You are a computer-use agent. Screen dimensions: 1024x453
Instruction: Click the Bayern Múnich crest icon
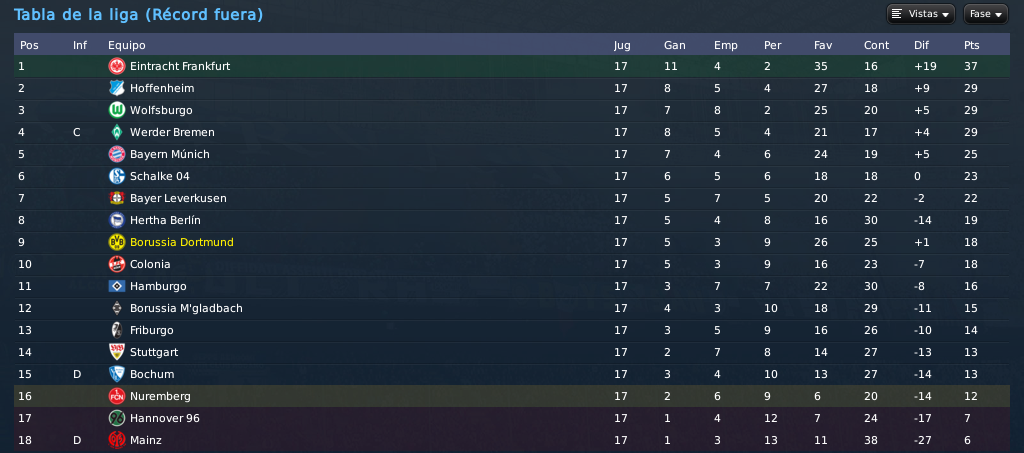point(116,154)
